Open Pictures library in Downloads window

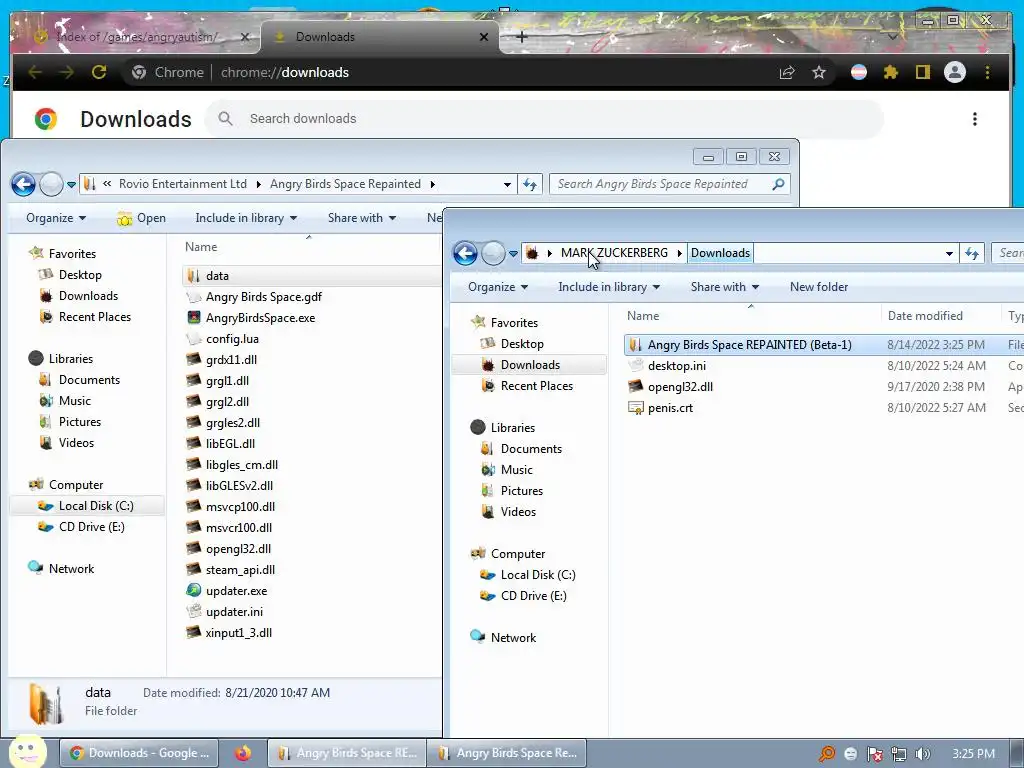point(521,491)
